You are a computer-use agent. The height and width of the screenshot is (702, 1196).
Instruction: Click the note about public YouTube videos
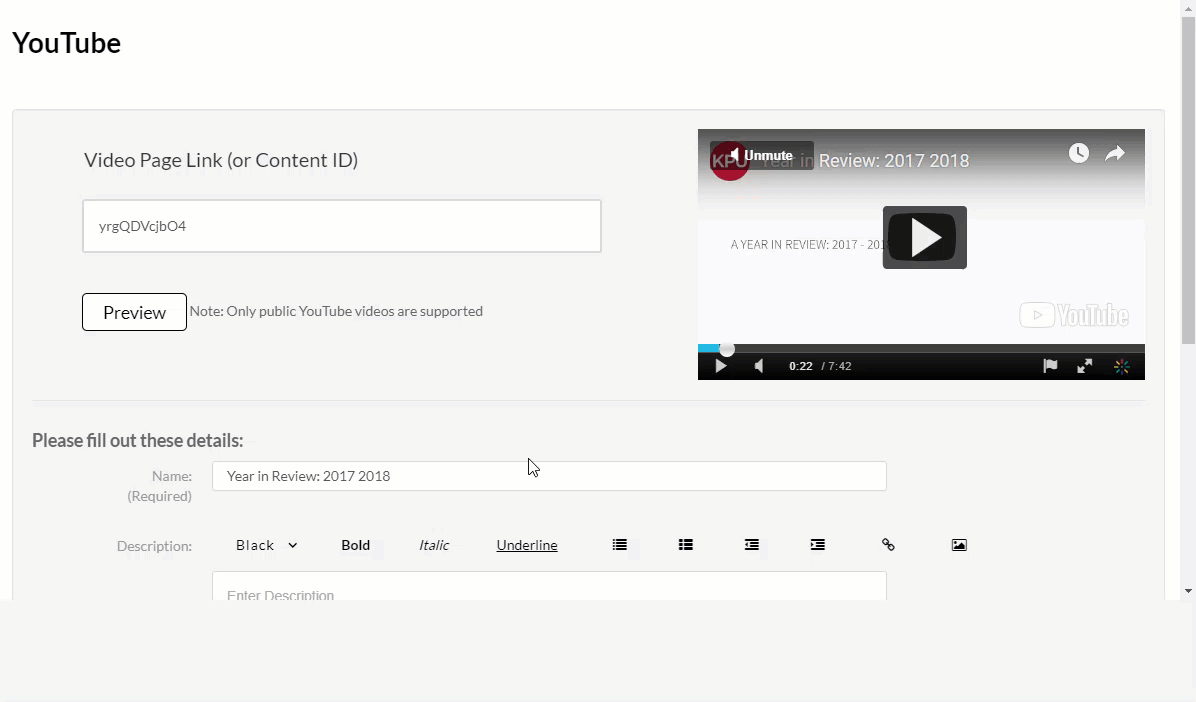336,311
